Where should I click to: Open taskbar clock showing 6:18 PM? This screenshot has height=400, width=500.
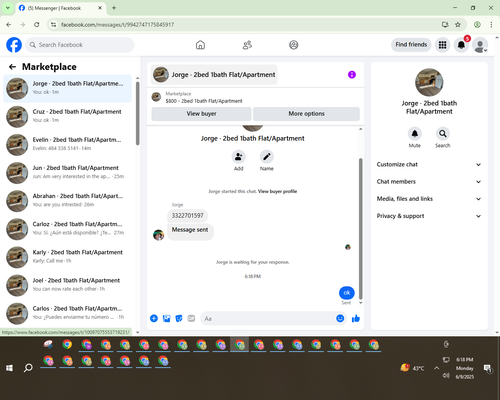tap(465, 368)
